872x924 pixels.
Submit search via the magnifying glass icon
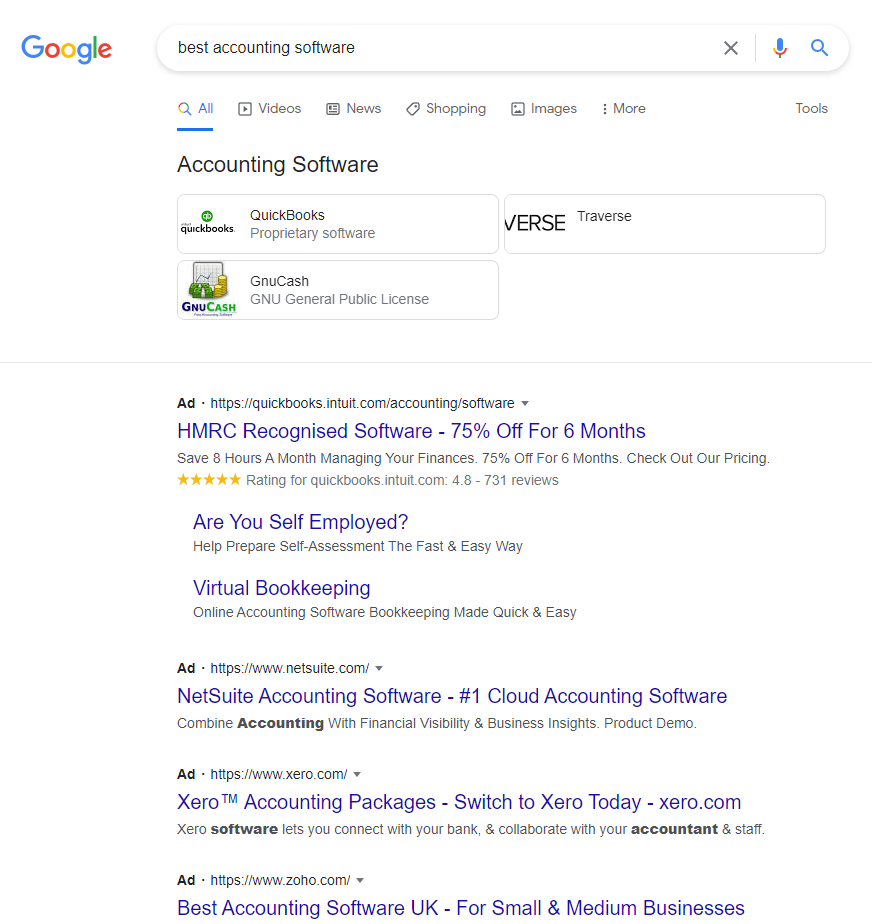820,47
